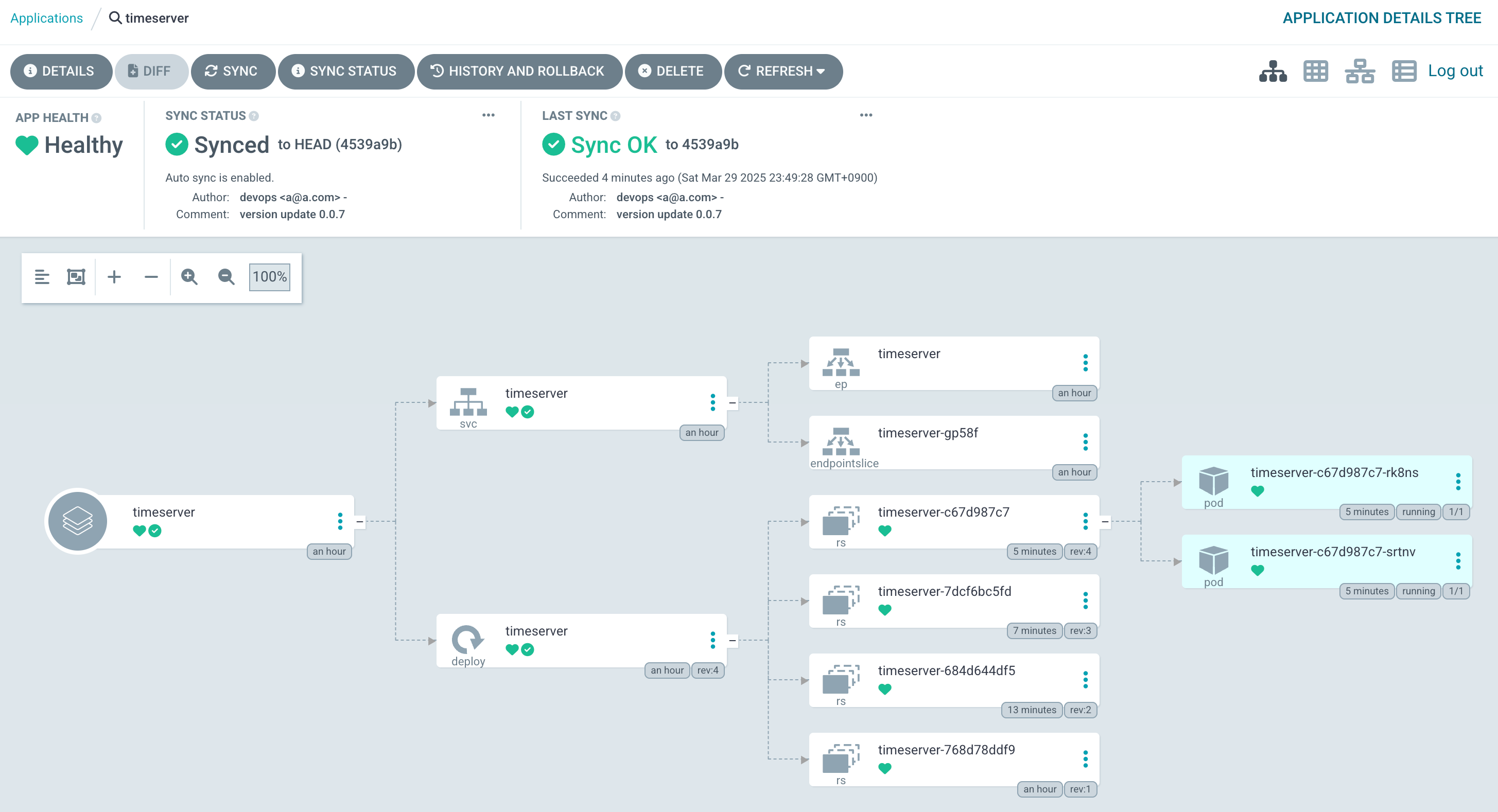
Task: Collapse all nodes with the minus icon
Action: [x=151, y=277]
